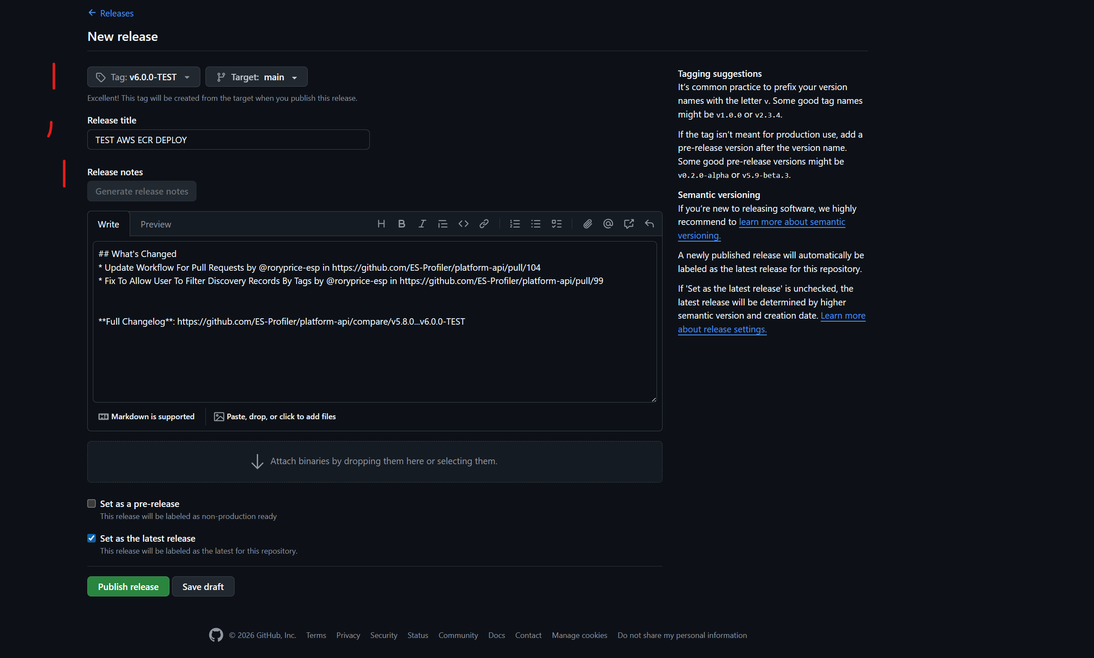
Task: Insert code with the angle brackets icon
Action: [x=463, y=224]
